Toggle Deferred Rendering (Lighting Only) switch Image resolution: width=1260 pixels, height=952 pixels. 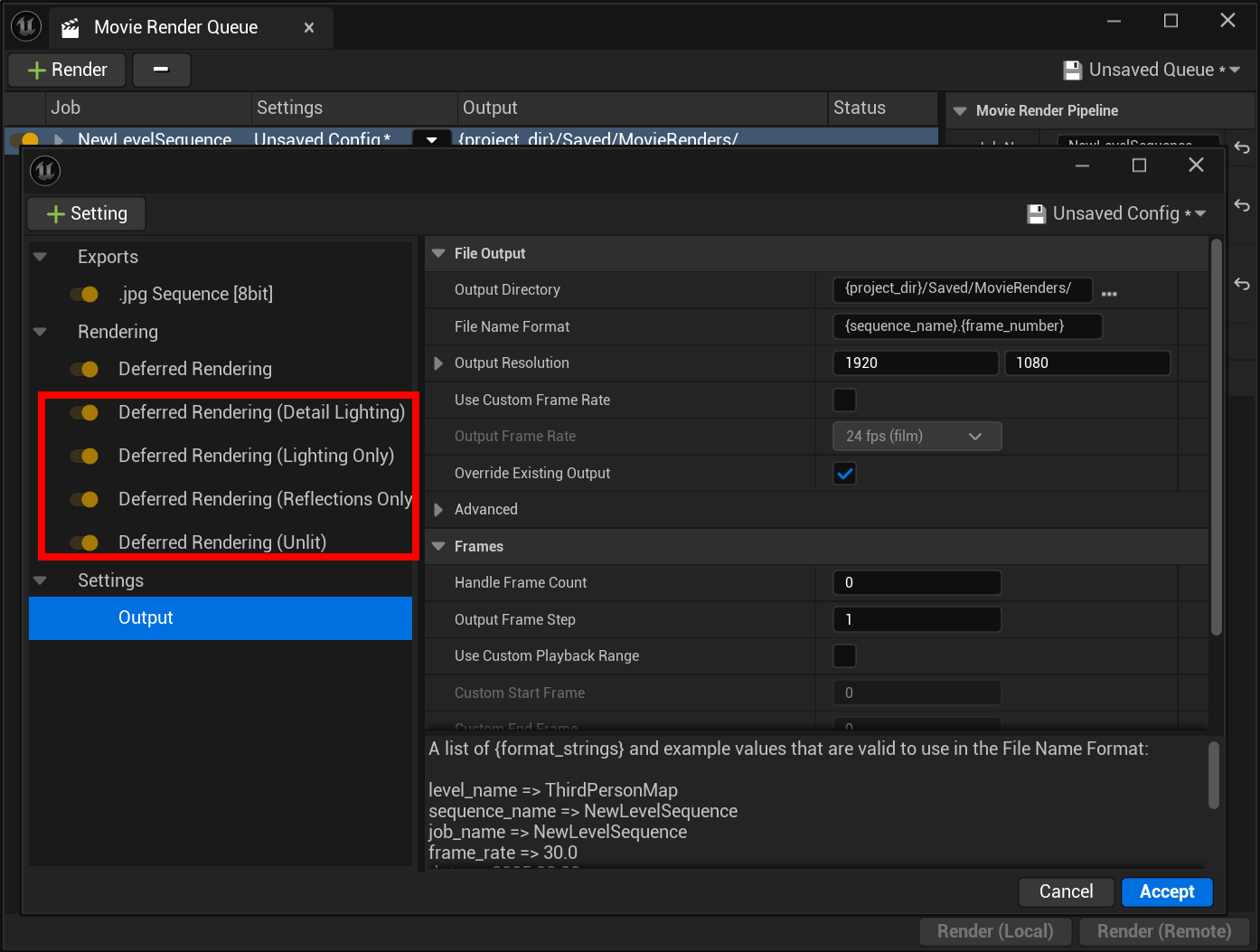[x=84, y=456]
